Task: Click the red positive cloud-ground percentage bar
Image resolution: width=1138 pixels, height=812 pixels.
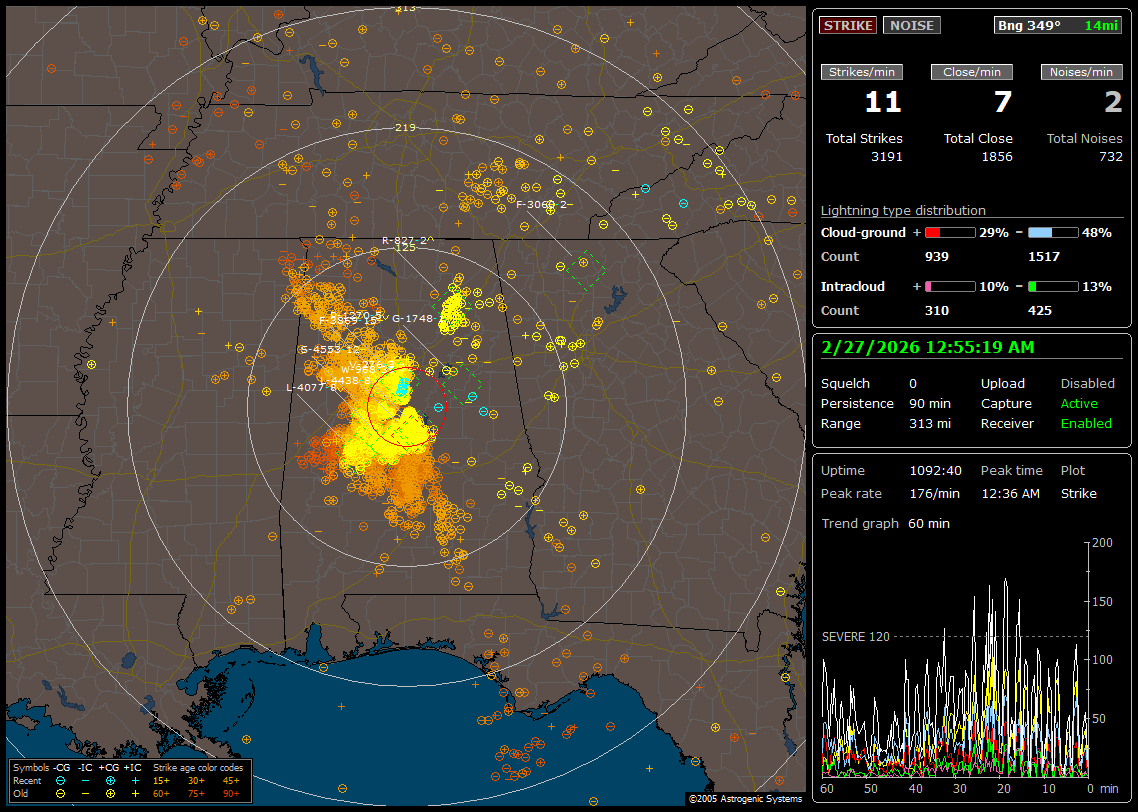Action: [x=949, y=232]
